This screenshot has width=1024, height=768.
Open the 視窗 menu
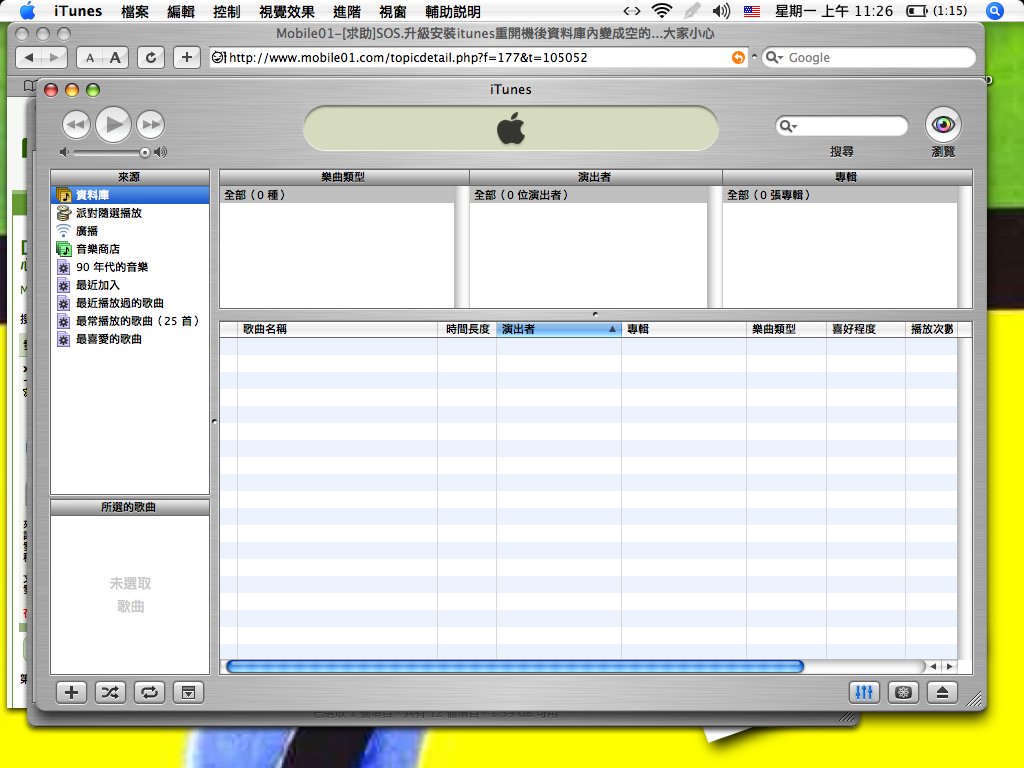[392, 11]
